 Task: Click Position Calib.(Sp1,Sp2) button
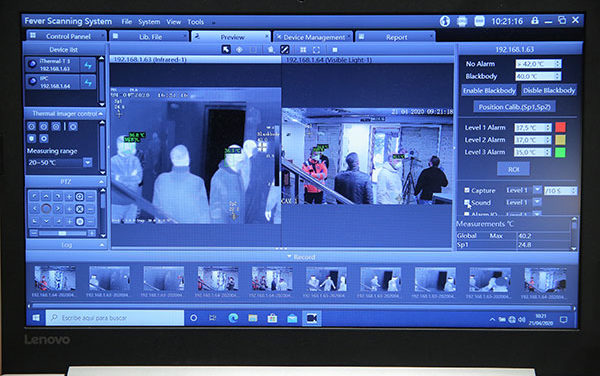(515, 107)
